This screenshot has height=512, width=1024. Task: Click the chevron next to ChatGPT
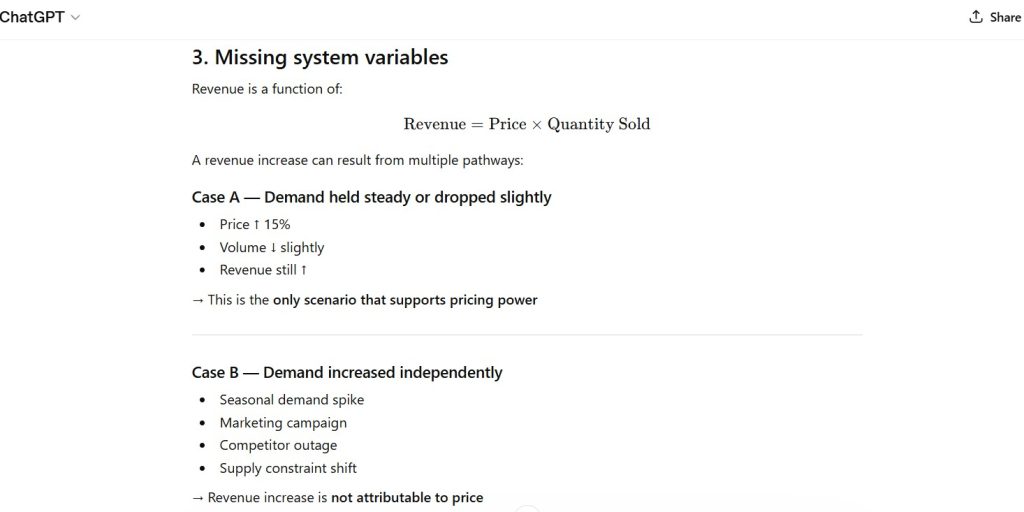(76, 18)
